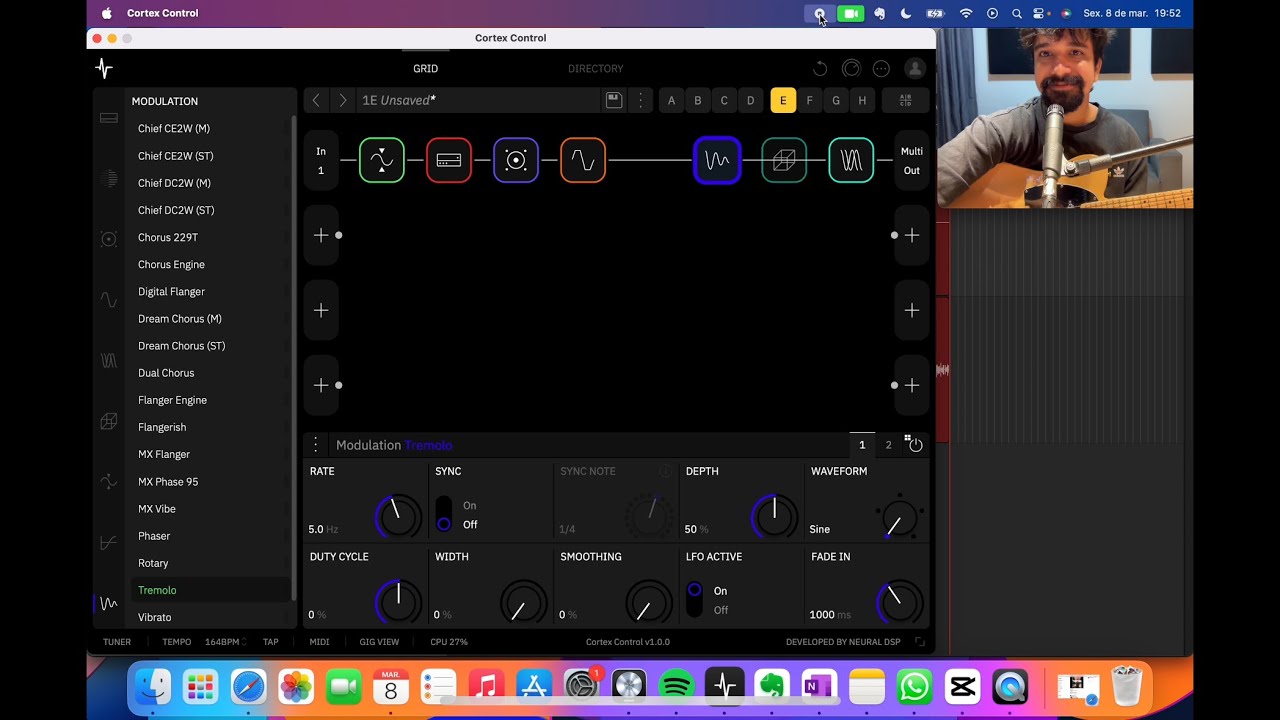Switch to GIG VIEW
The height and width of the screenshot is (720, 1280).
tap(379, 642)
